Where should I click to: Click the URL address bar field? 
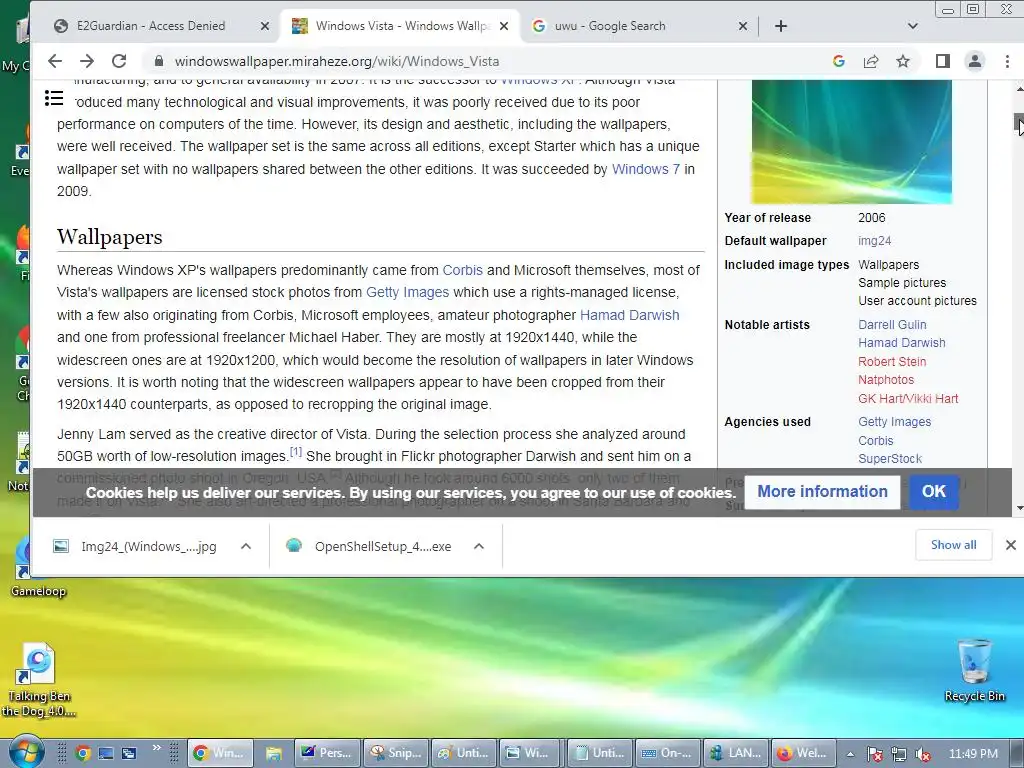(x=483, y=61)
